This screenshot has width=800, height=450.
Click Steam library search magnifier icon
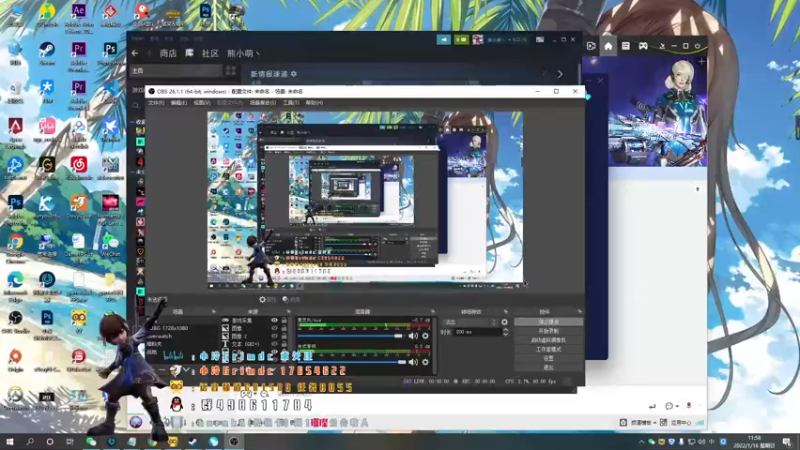[136, 106]
